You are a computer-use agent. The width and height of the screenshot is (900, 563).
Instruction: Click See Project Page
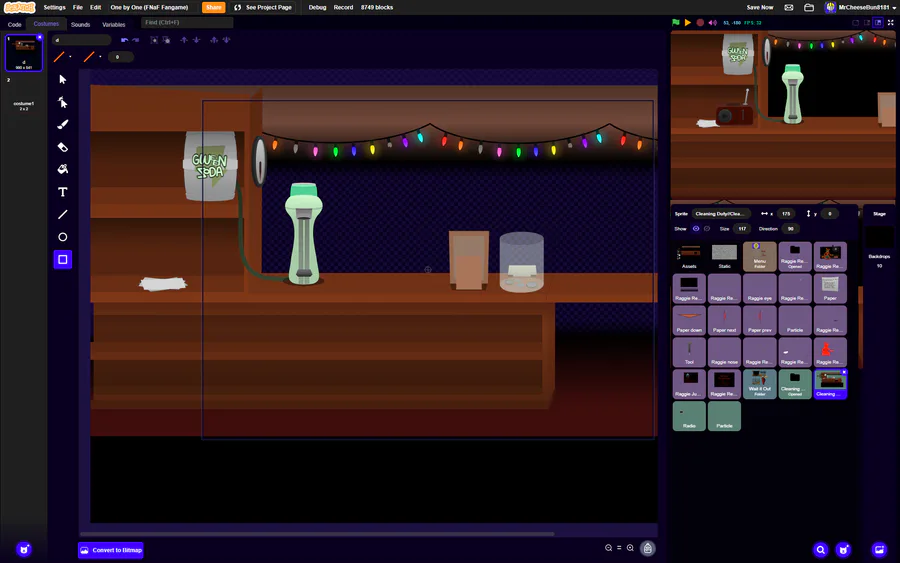click(263, 7)
